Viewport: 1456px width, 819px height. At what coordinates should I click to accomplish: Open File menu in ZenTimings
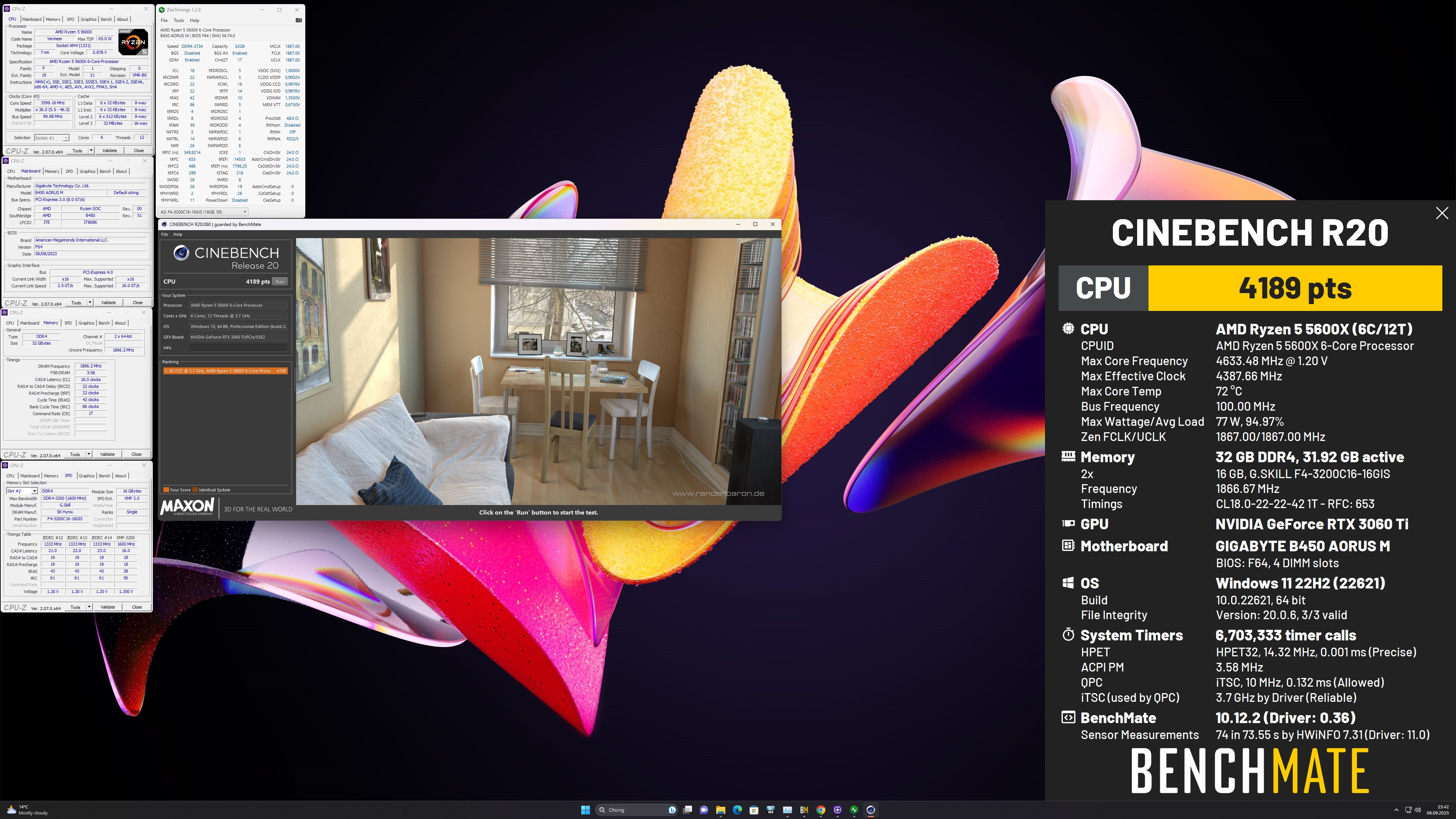164,20
